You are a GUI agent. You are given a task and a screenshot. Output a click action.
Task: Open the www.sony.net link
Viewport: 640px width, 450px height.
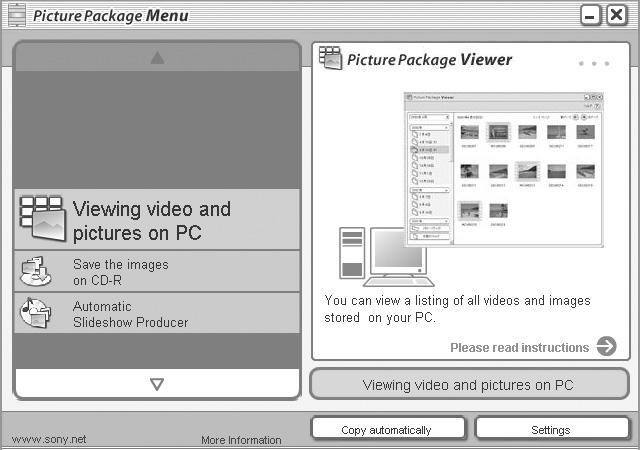[49, 439]
